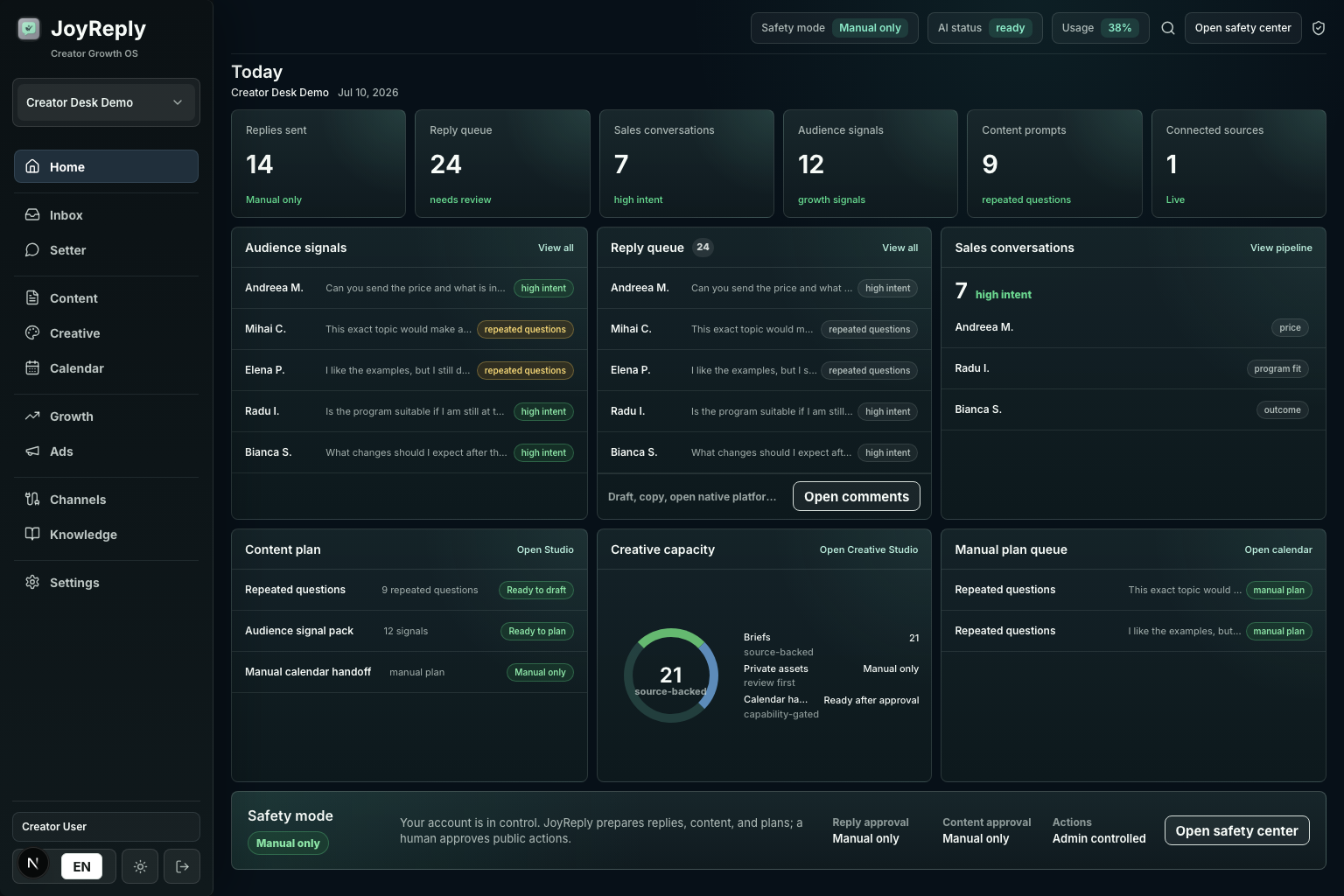Click Andreea M. price tag
Image resolution: width=1344 pixels, height=896 pixels.
click(x=1290, y=327)
